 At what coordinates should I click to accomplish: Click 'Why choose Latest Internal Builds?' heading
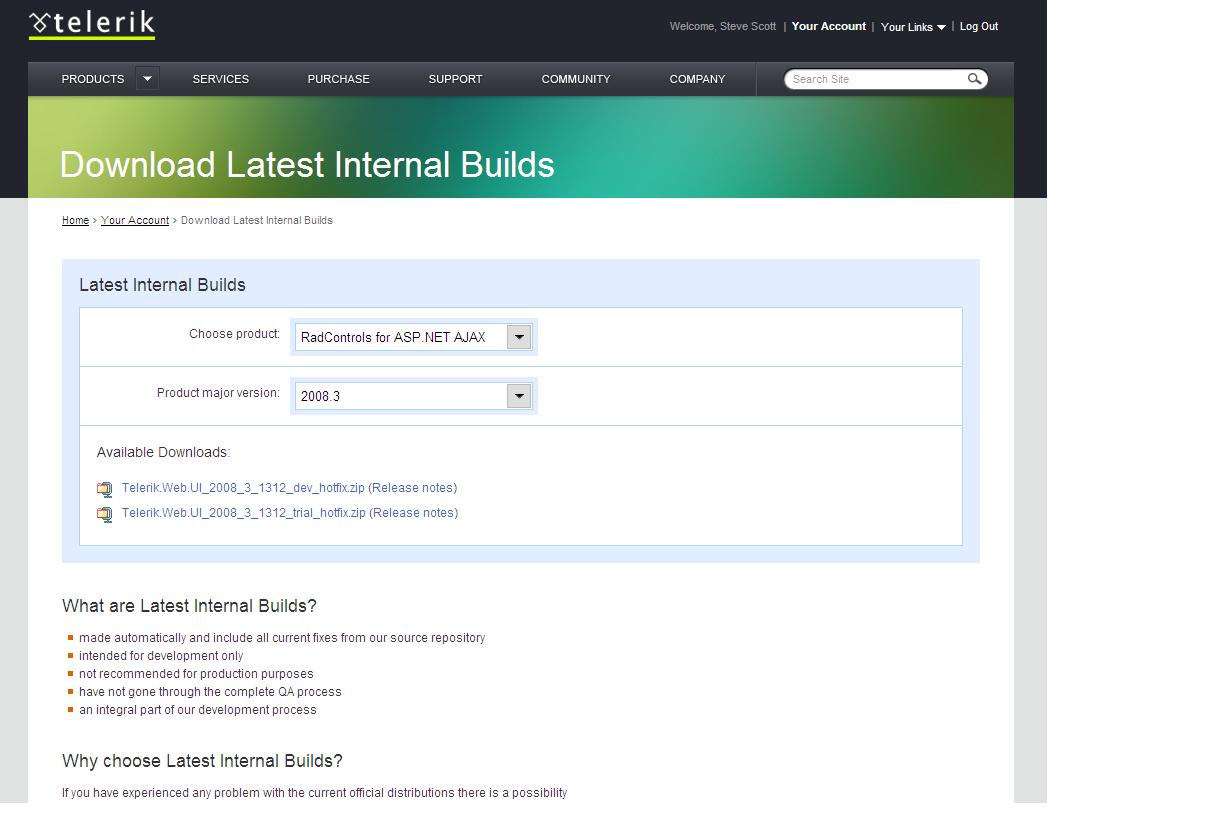[202, 761]
